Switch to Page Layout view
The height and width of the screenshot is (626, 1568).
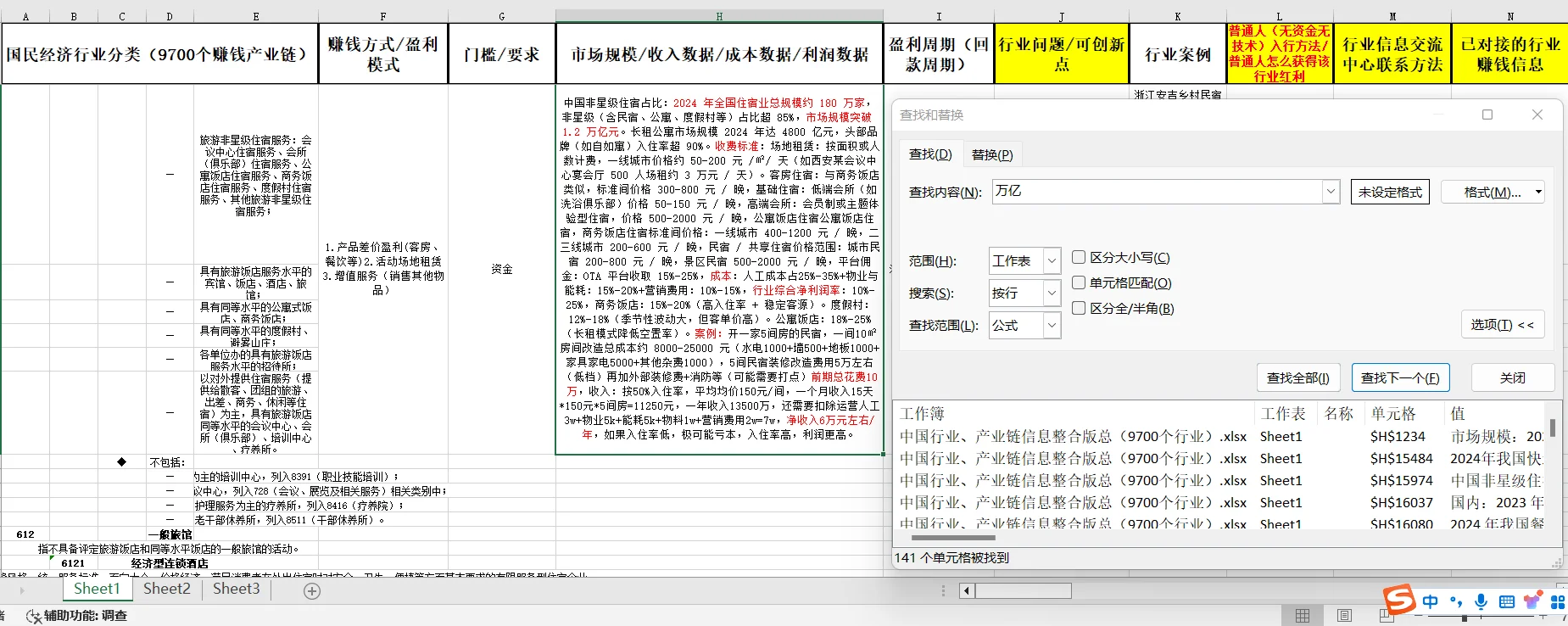coord(1344,616)
